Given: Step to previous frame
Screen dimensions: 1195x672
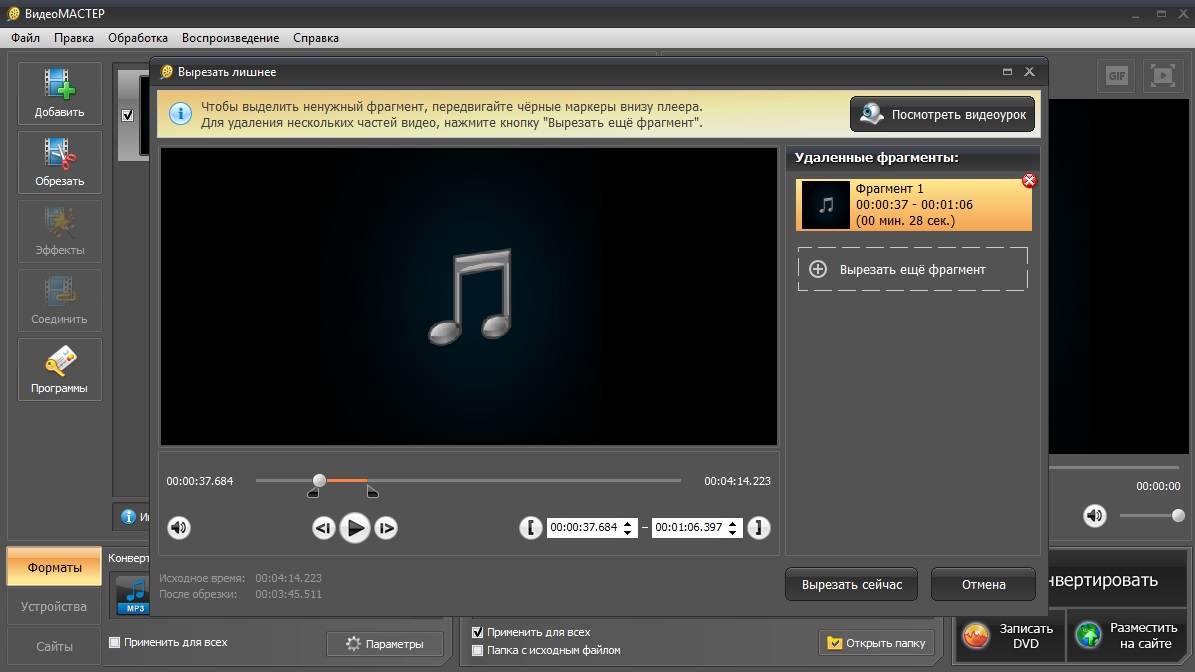Looking at the screenshot, I should pyautogui.click(x=323, y=528).
